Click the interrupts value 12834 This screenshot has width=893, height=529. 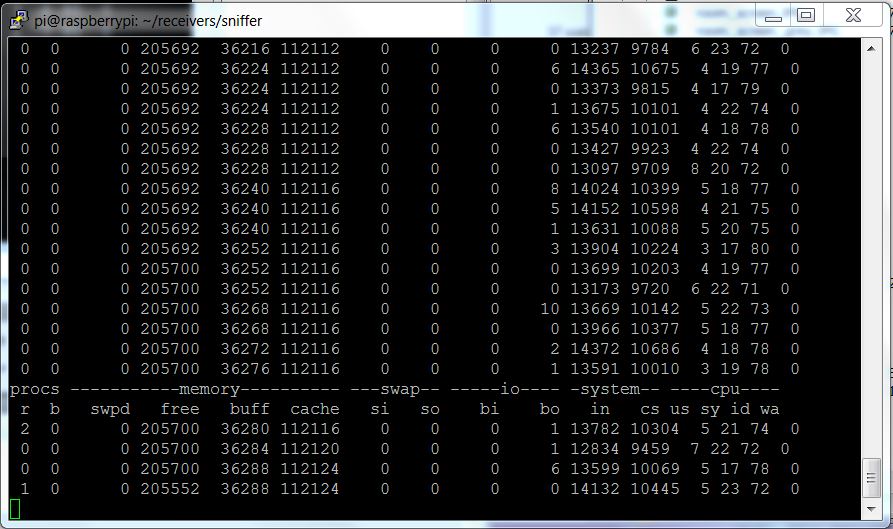click(595, 449)
